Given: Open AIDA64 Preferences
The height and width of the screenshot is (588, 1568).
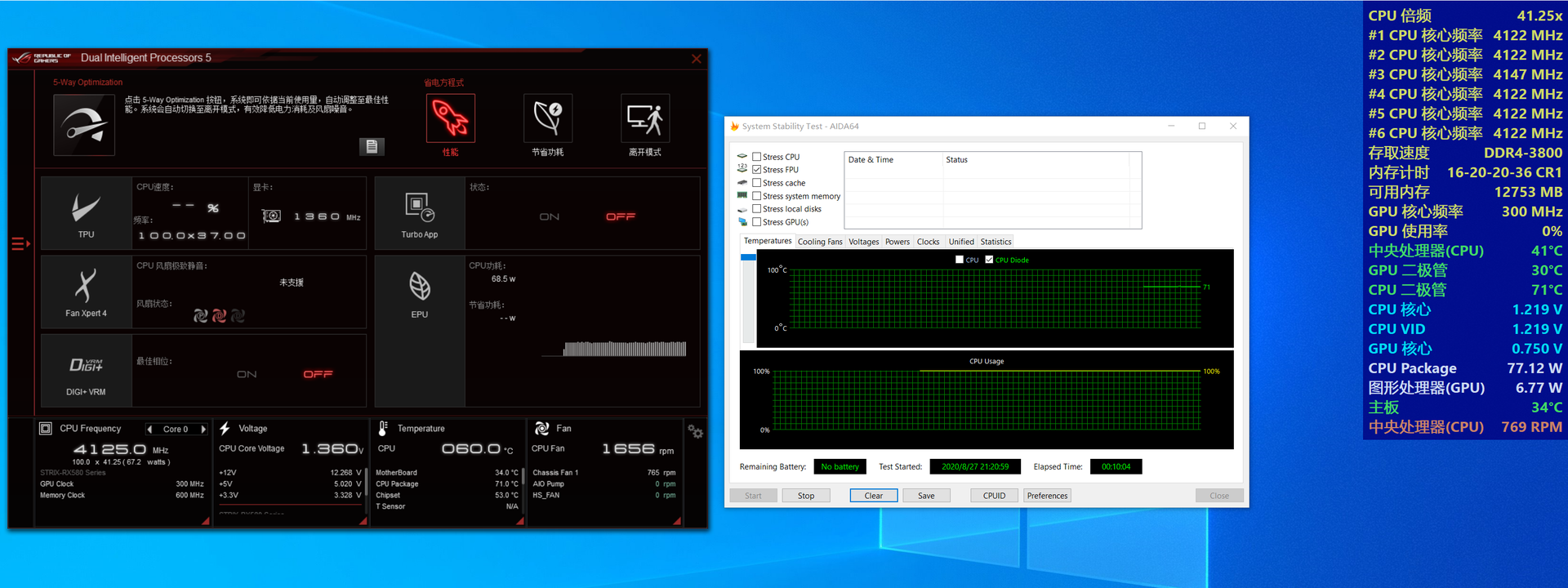Looking at the screenshot, I should pos(1047,496).
